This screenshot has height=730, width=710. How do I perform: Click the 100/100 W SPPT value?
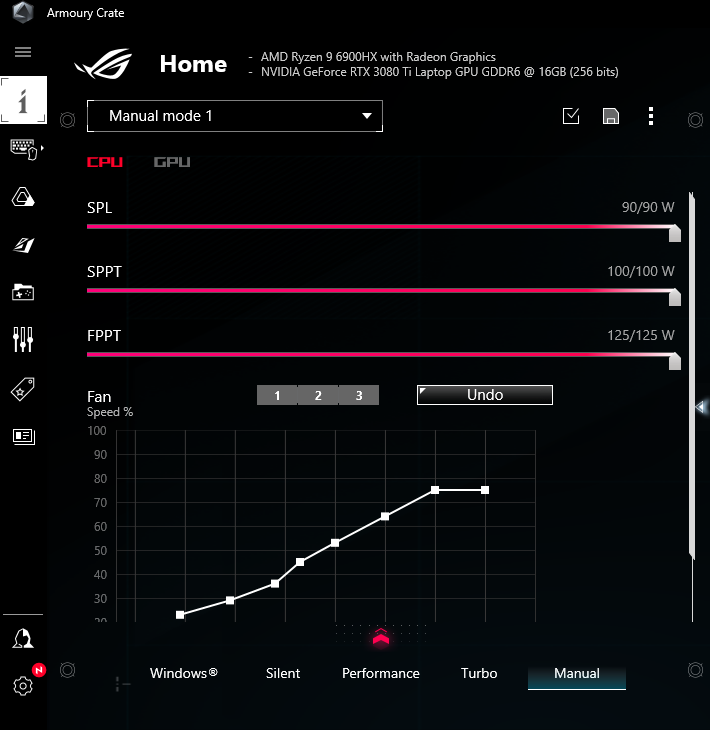coord(641,271)
